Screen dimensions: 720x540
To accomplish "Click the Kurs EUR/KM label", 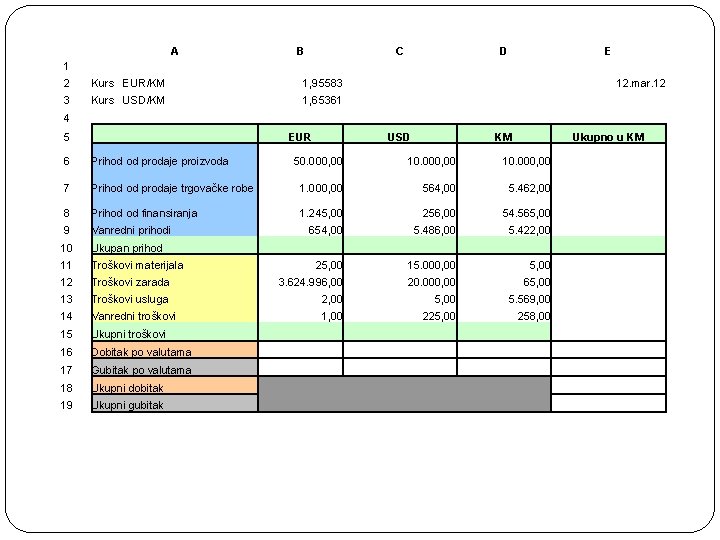I will tap(128, 83).
